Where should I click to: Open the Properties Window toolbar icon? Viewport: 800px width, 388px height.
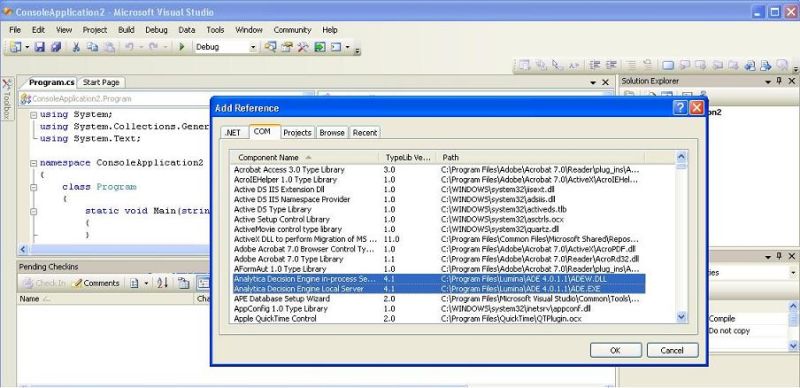click(x=287, y=47)
